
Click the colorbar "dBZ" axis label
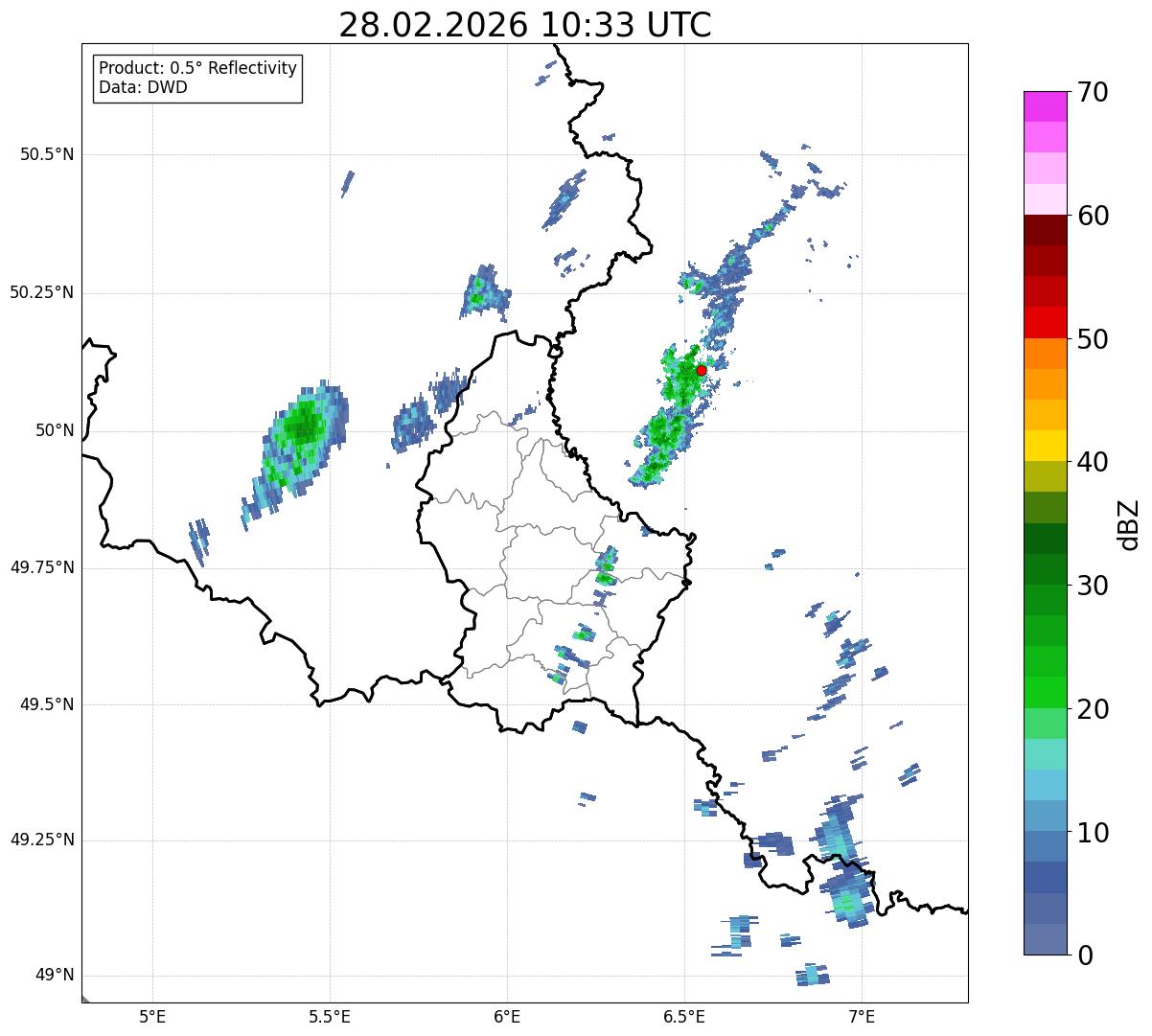click(1129, 524)
